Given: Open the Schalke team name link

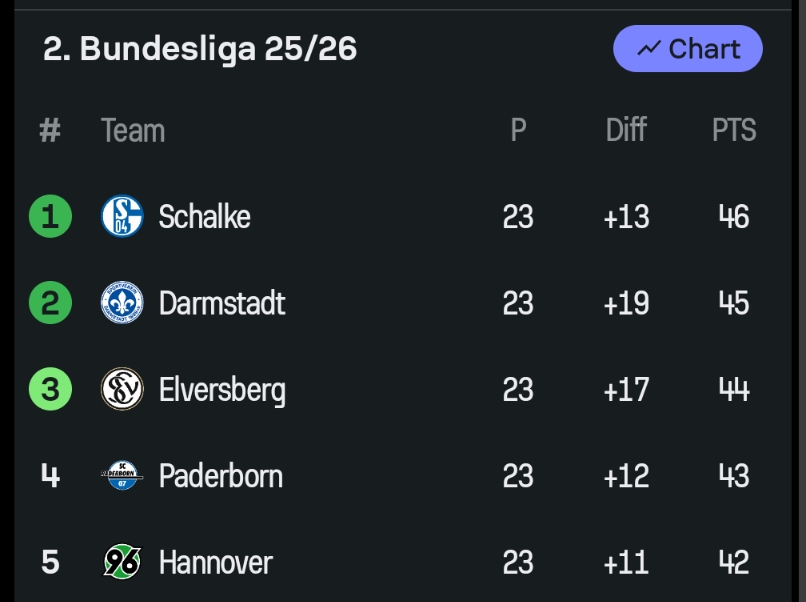Looking at the screenshot, I should (204, 216).
